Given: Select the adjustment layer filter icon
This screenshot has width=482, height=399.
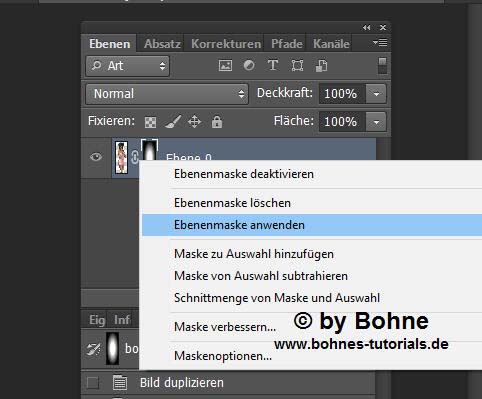Looking at the screenshot, I should (x=249, y=65).
